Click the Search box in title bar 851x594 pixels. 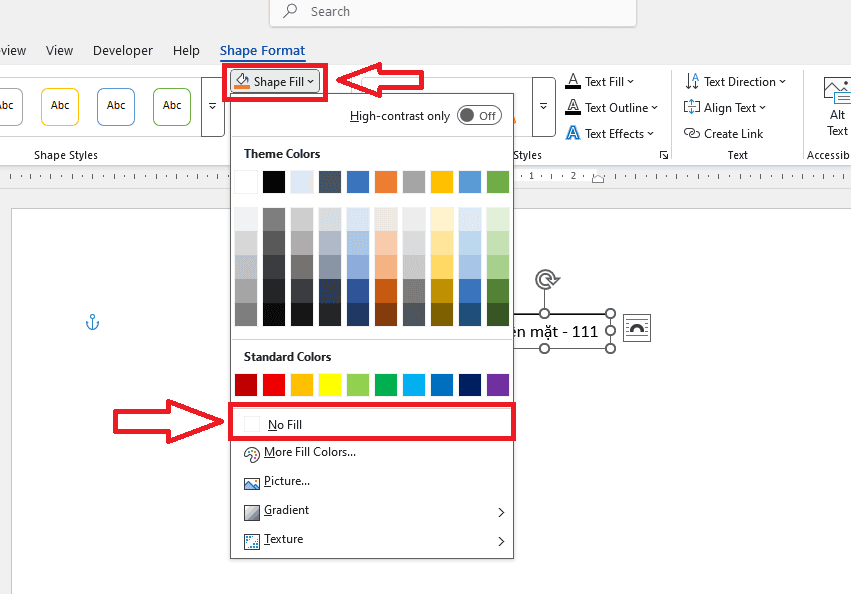coord(452,11)
